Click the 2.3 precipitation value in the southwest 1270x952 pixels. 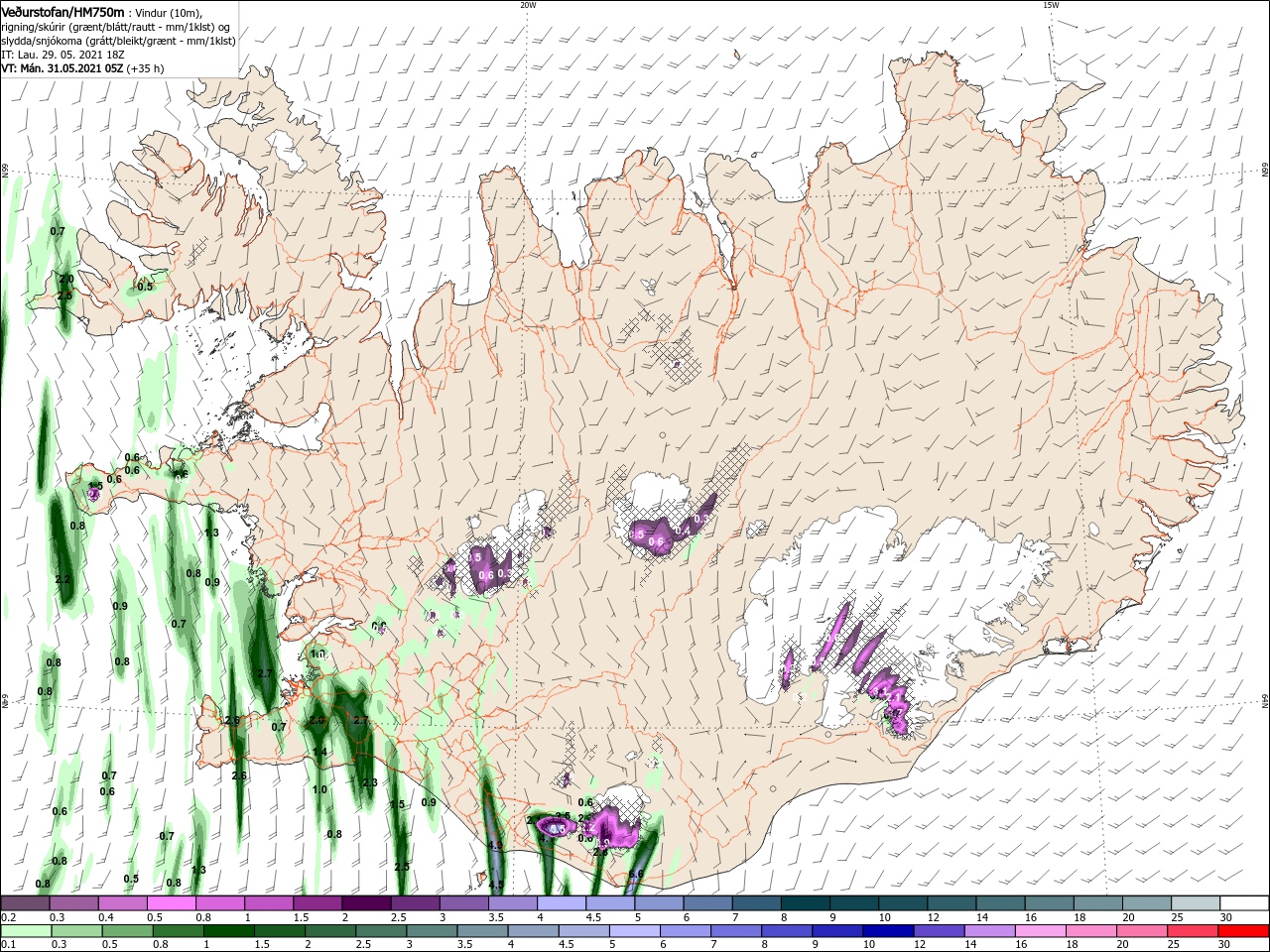coord(370,782)
